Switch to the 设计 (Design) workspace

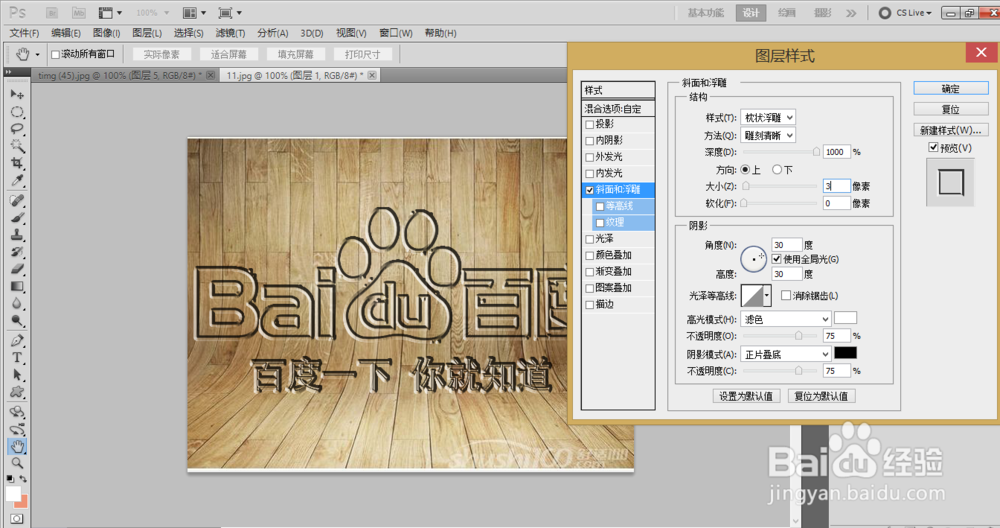tap(751, 13)
